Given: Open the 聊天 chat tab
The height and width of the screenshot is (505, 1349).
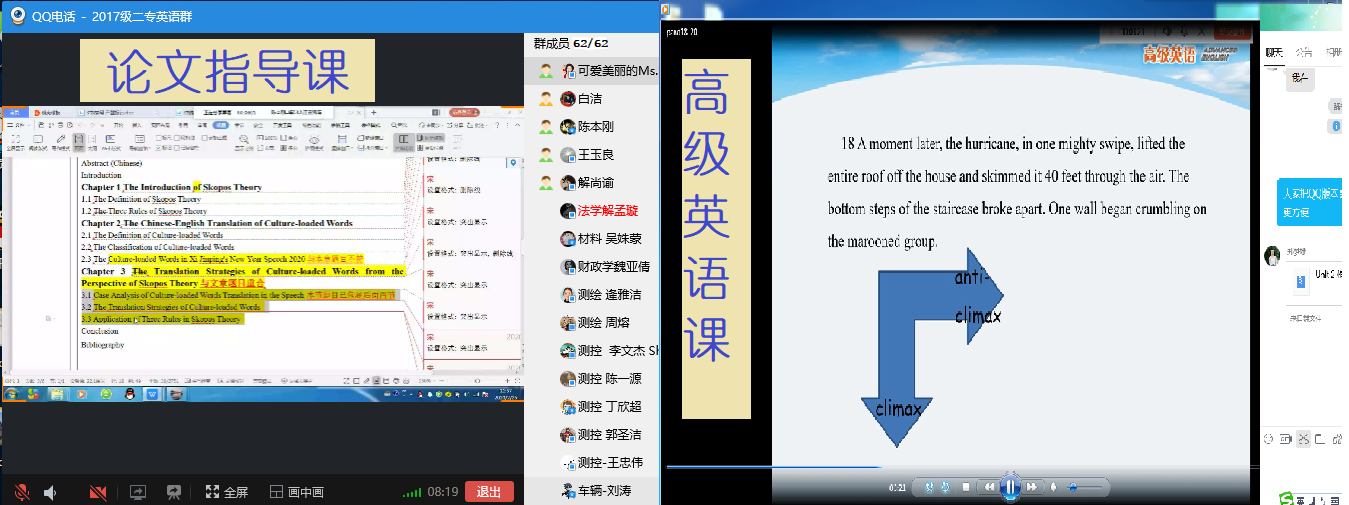Looking at the screenshot, I should (1274, 52).
